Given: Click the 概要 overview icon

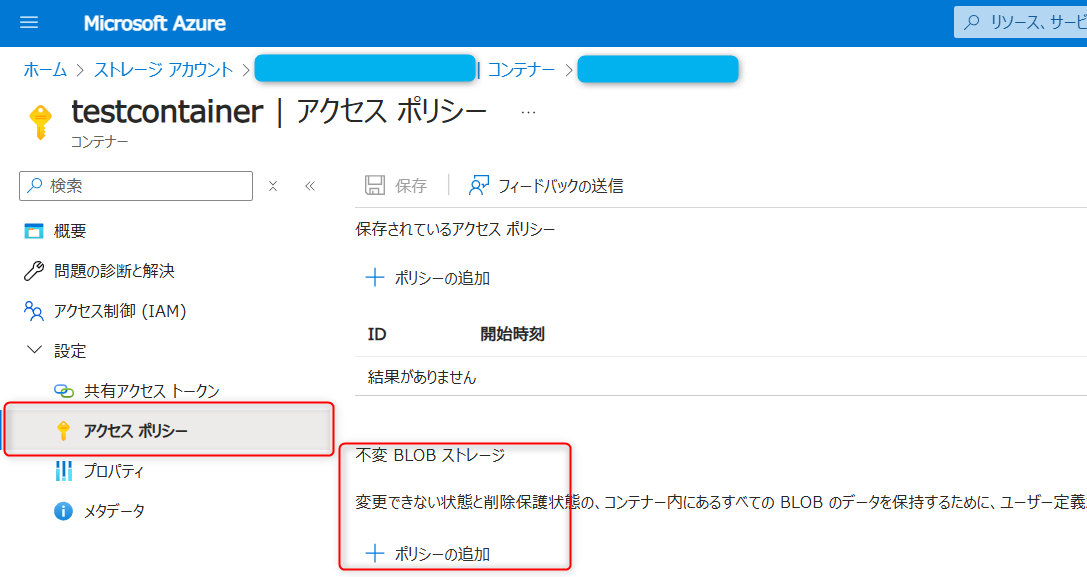Looking at the screenshot, I should (34, 231).
